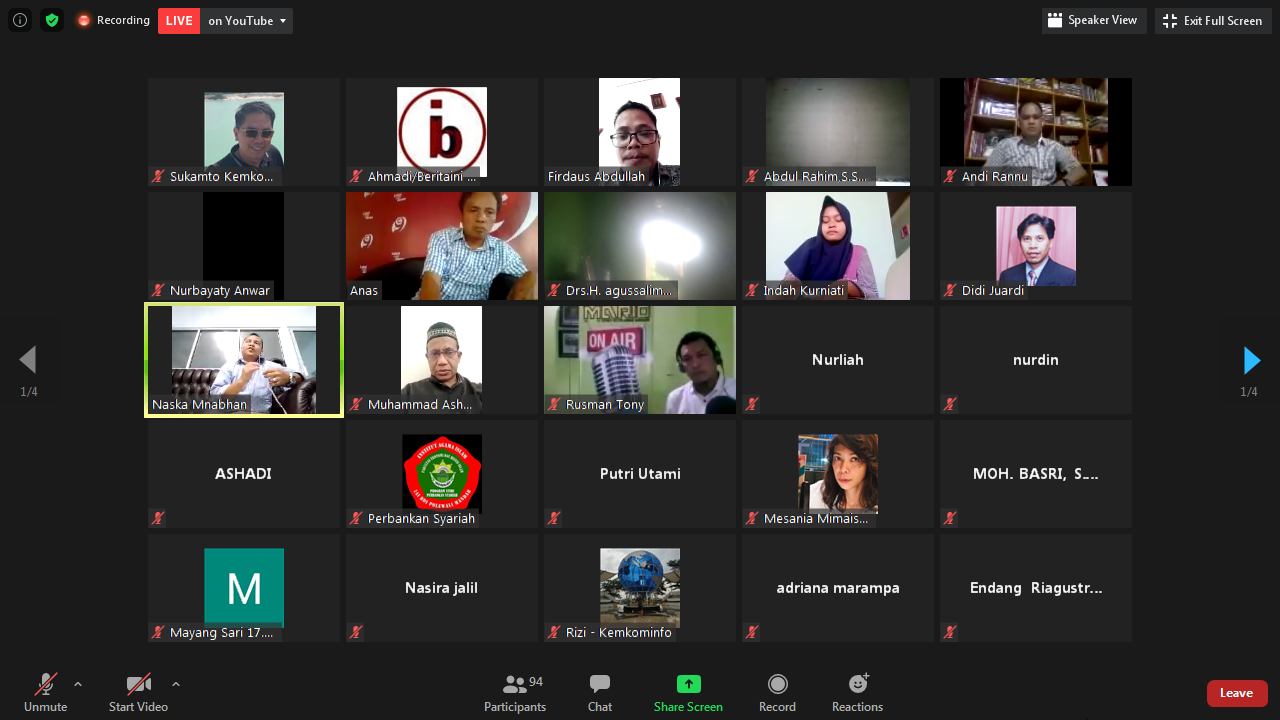Select Rusman Tony's video tile
The height and width of the screenshot is (720, 1280).
640,360
